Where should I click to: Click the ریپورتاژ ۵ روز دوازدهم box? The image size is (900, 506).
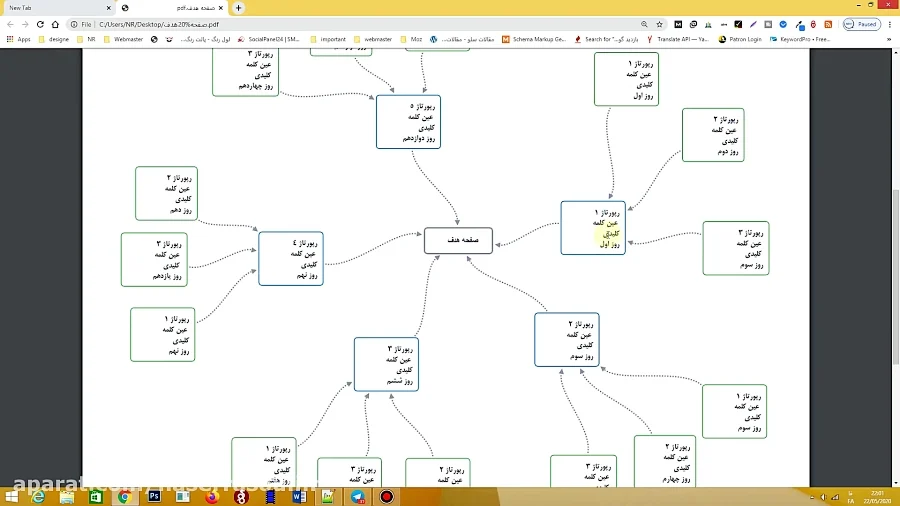tap(409, 122)
